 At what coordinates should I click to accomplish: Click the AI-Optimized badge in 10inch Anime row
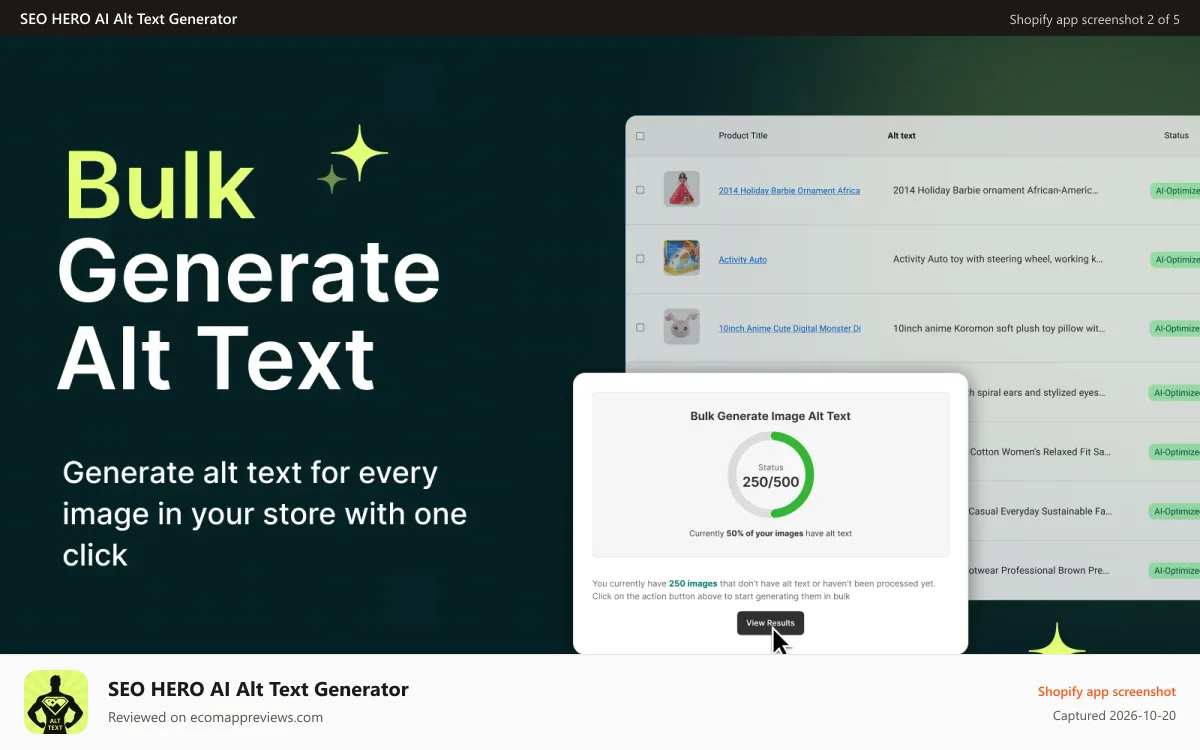point(1175,328)
